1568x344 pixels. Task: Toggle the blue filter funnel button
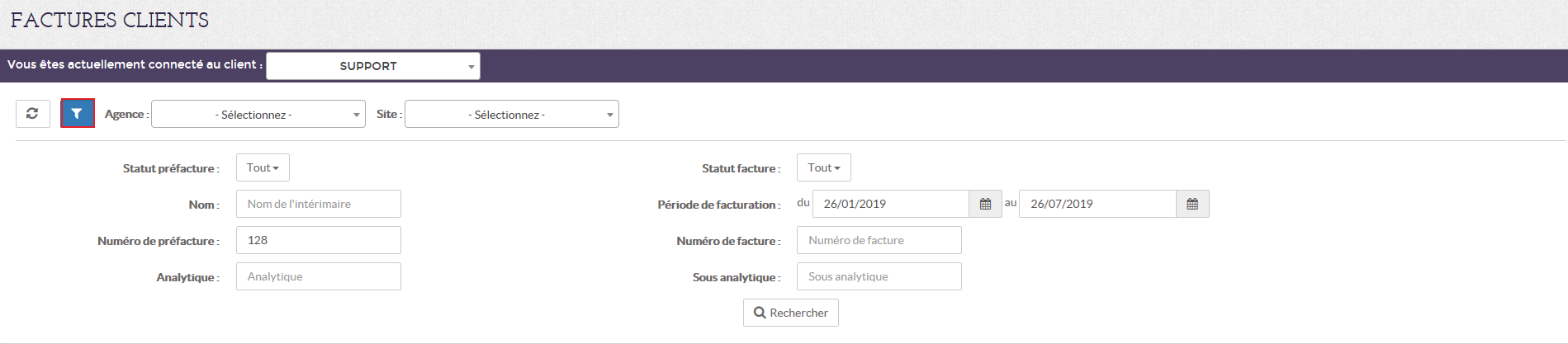78,114
